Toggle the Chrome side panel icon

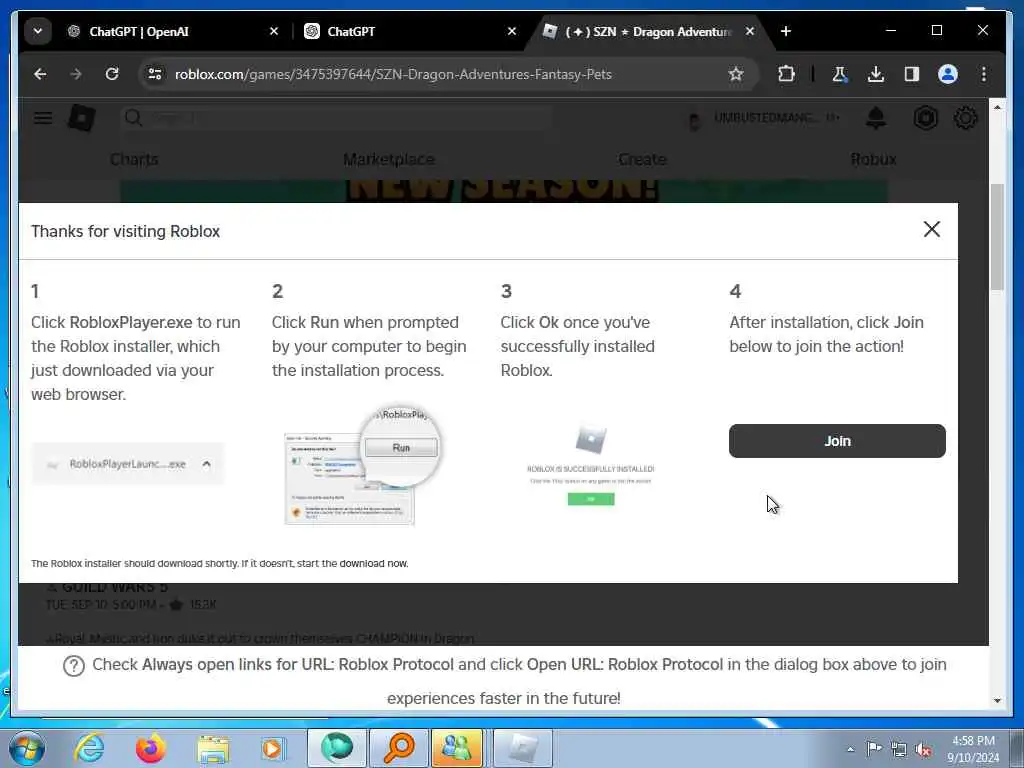point(912,74)
